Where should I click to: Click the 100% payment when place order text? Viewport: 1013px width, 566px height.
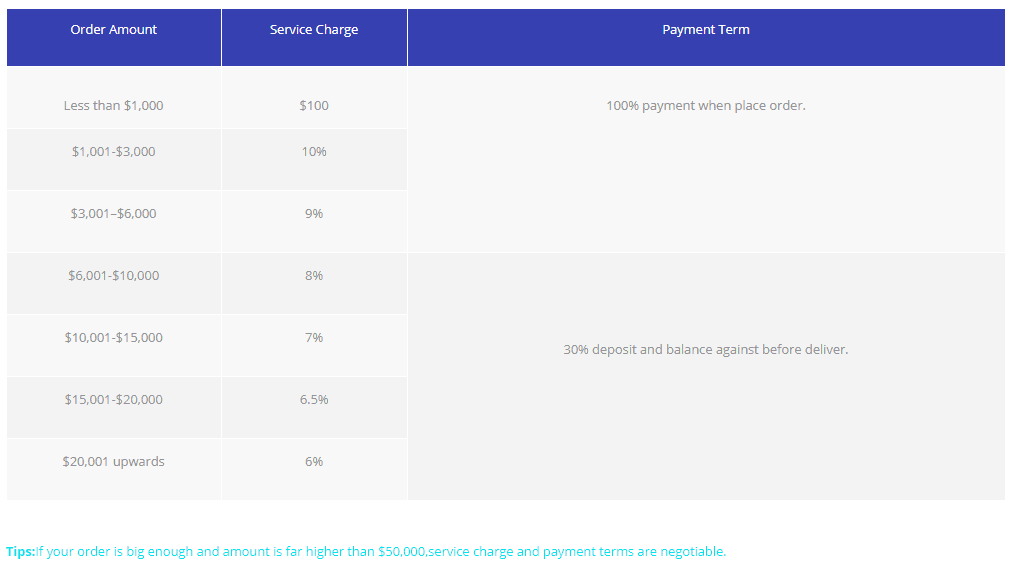click(706, 106)
